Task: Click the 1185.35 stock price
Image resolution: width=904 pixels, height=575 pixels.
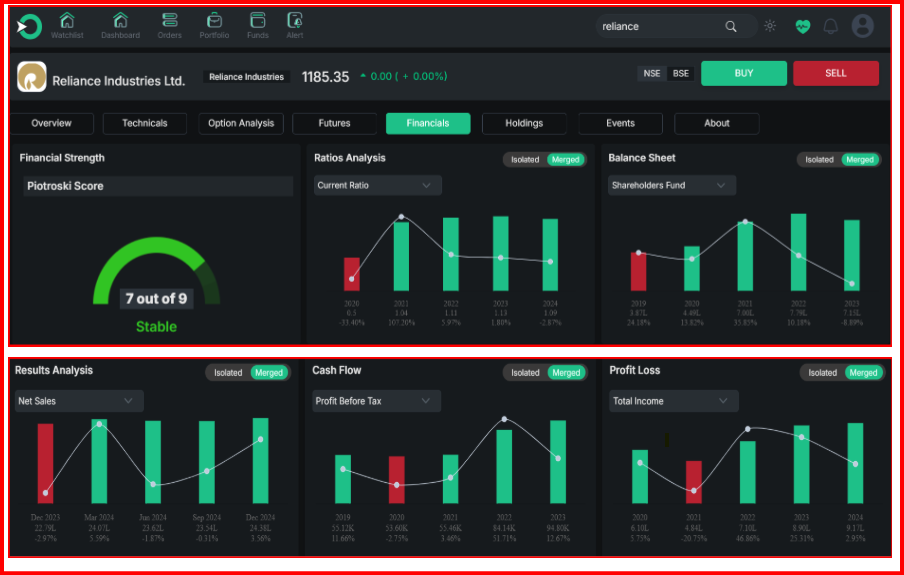Action: tap(325, 77)
